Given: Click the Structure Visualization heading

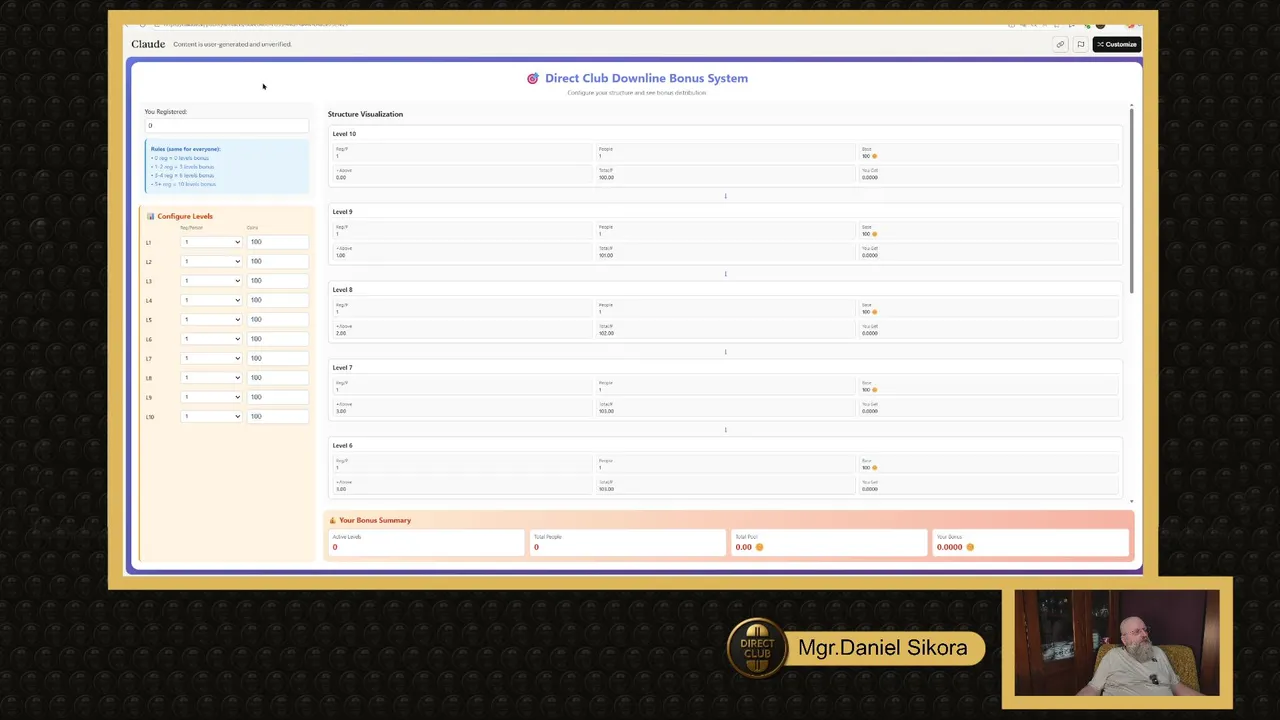Looking at the screenshot, I should [x=365, y=114].
